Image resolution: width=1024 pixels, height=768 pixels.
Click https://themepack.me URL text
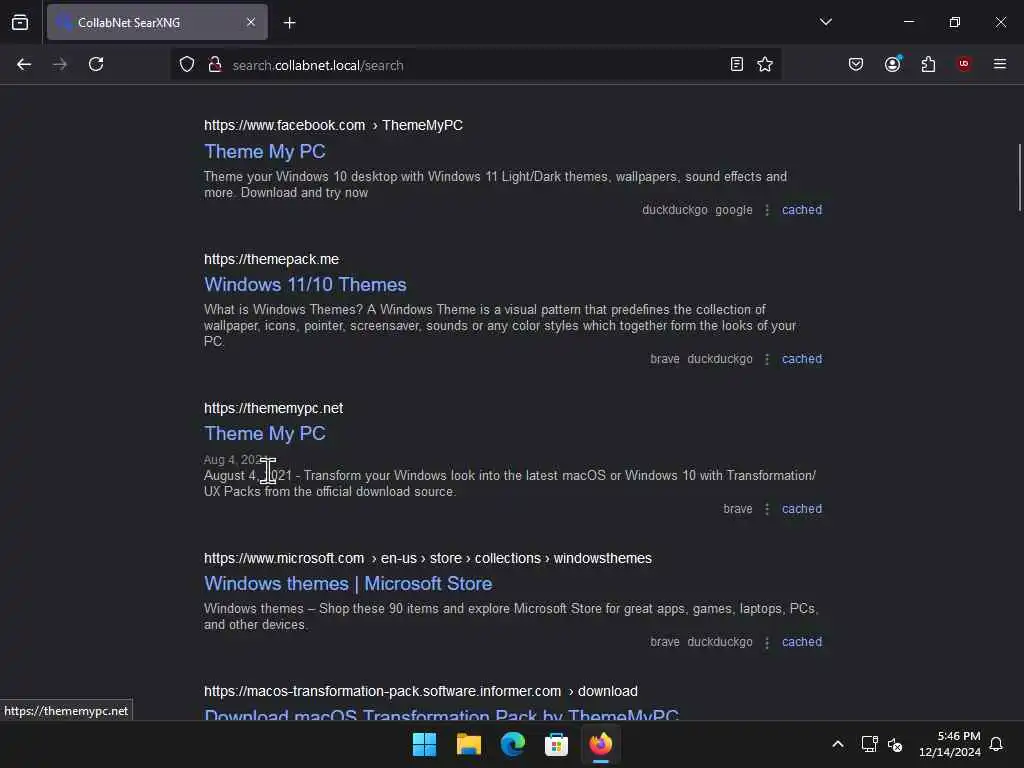(271, 259)
